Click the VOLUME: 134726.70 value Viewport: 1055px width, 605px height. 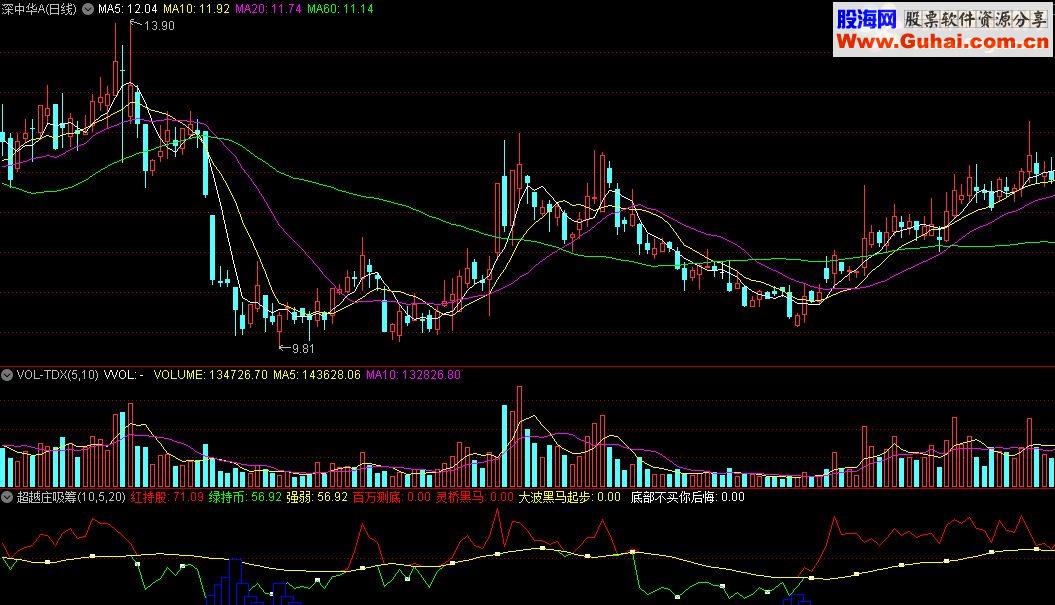pos(210,375)
